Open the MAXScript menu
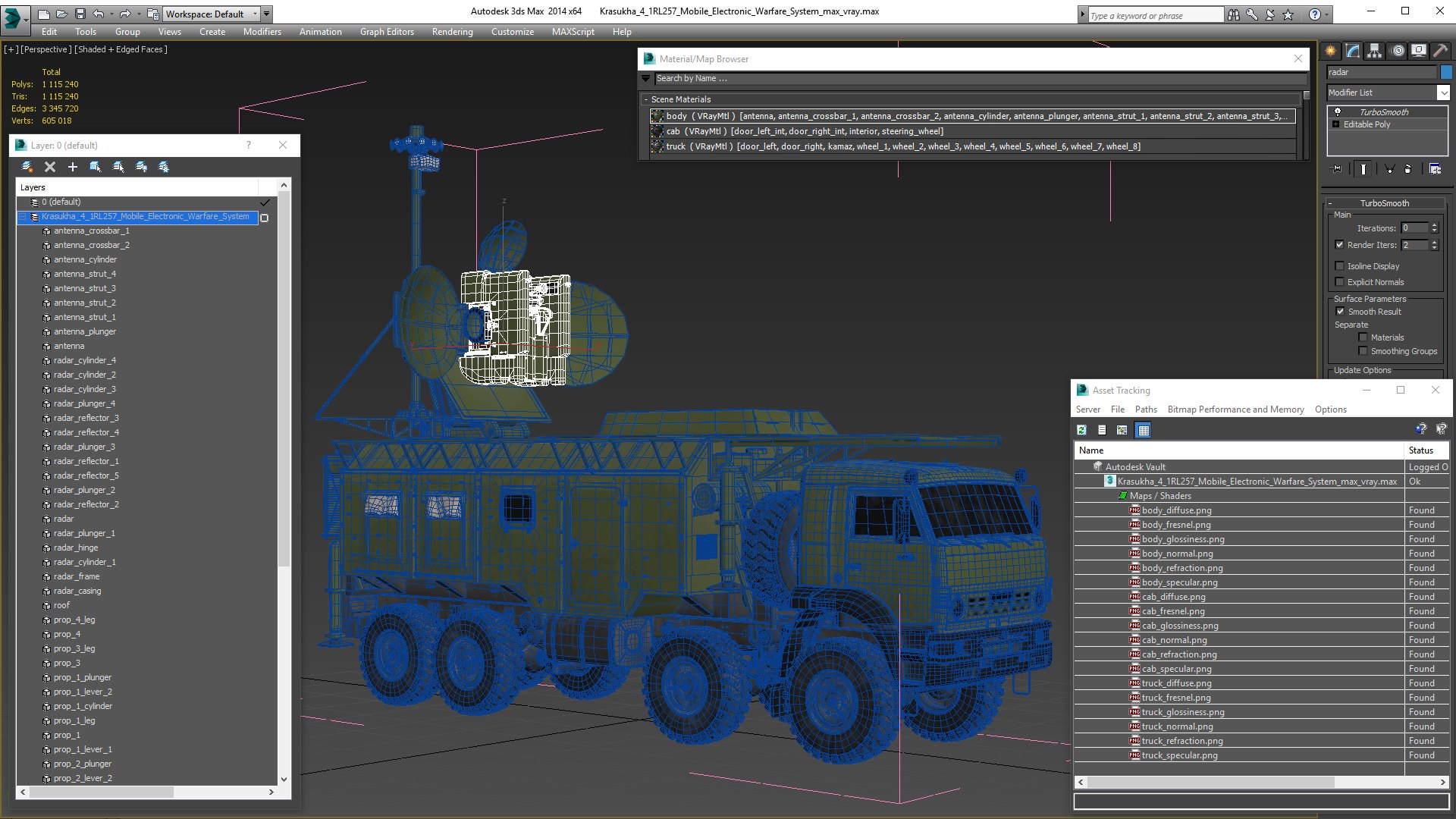The image size is (1456, 819). click(573, 32)
